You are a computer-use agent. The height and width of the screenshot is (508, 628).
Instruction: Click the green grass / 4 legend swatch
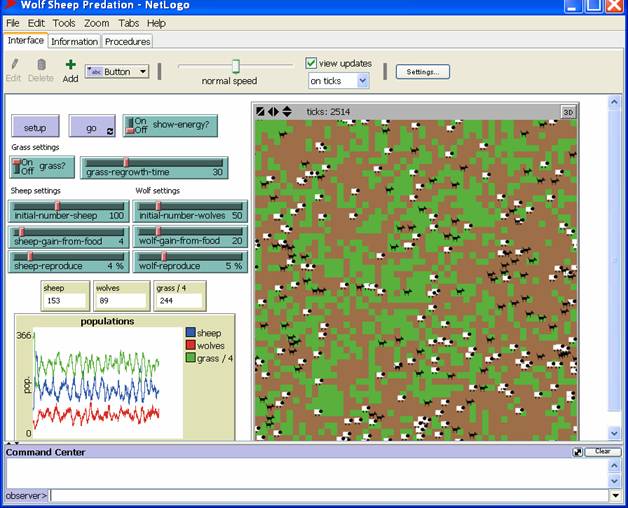[x=191, y=358]
